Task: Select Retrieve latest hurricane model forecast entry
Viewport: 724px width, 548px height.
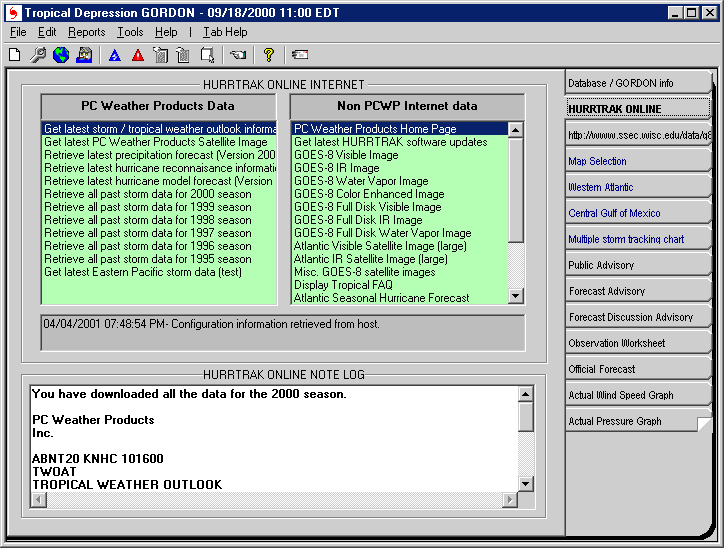Action: [x=159, y=181]
